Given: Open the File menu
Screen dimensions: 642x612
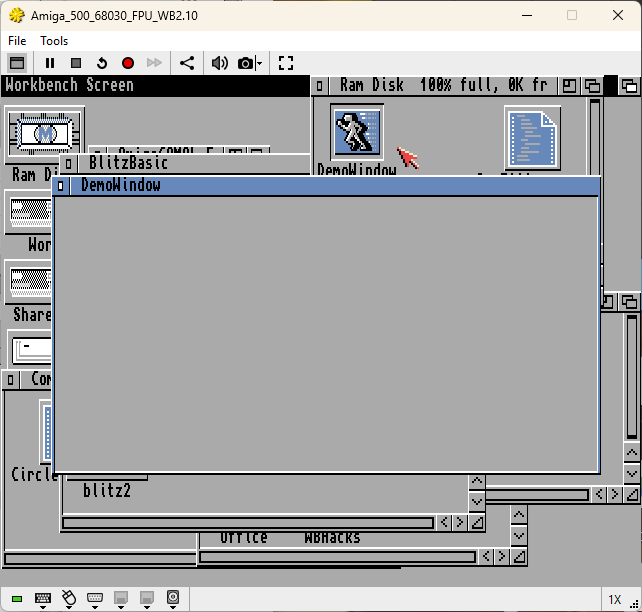Looking at the screenshot, I should click(17, 41).
